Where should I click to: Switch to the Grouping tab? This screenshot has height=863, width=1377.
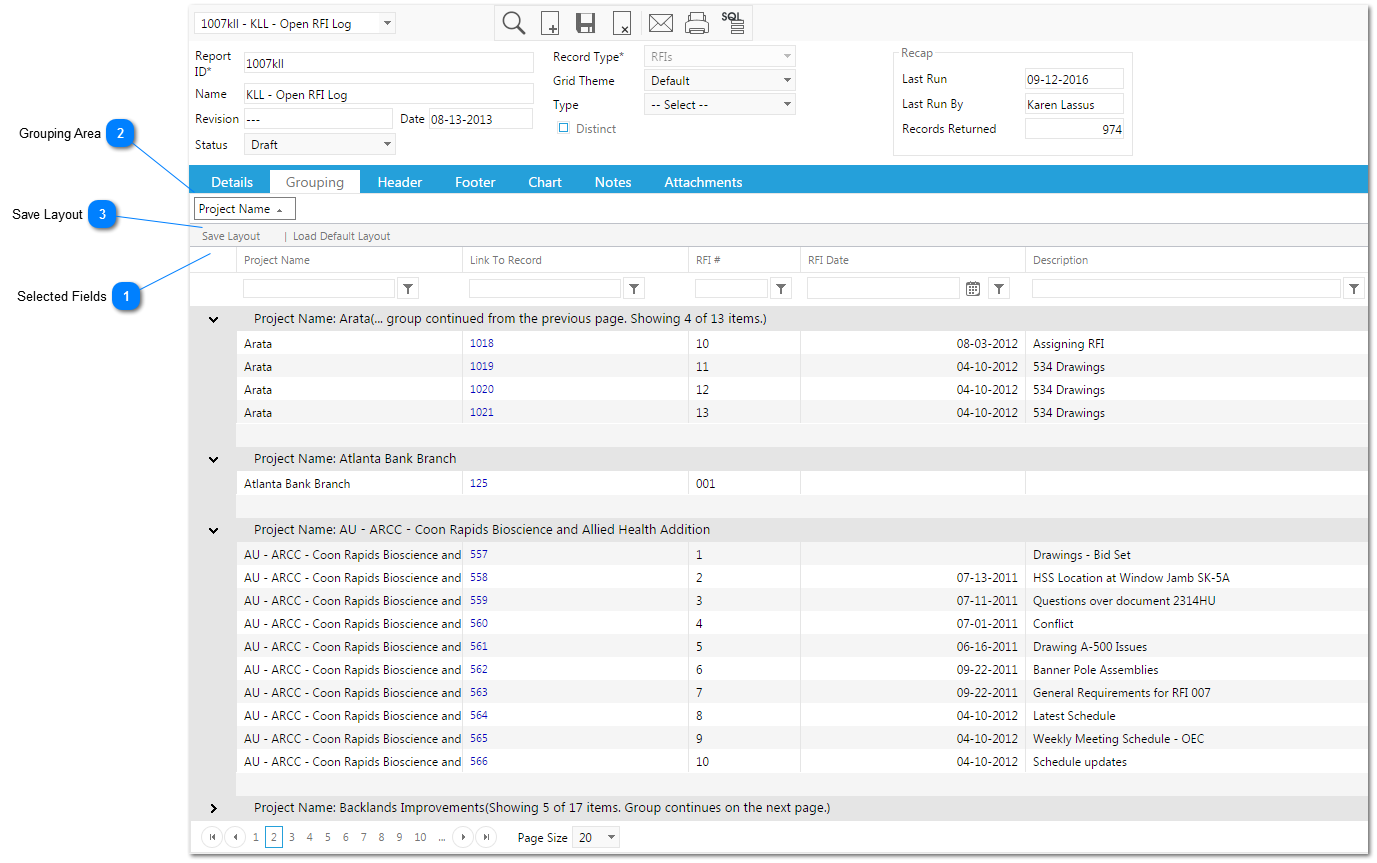coord(315,182)
